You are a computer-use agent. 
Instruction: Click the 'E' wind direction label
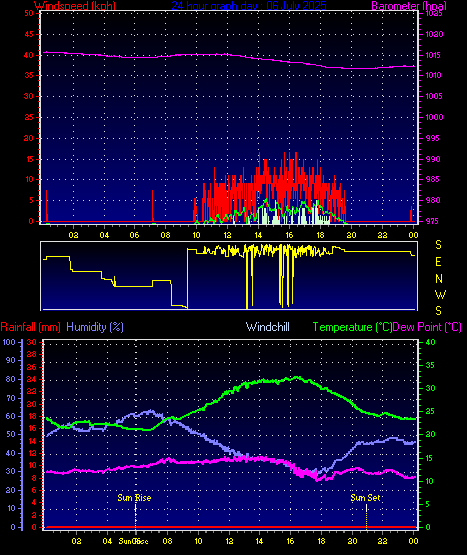pyautogui.click(x=438, y=262)
